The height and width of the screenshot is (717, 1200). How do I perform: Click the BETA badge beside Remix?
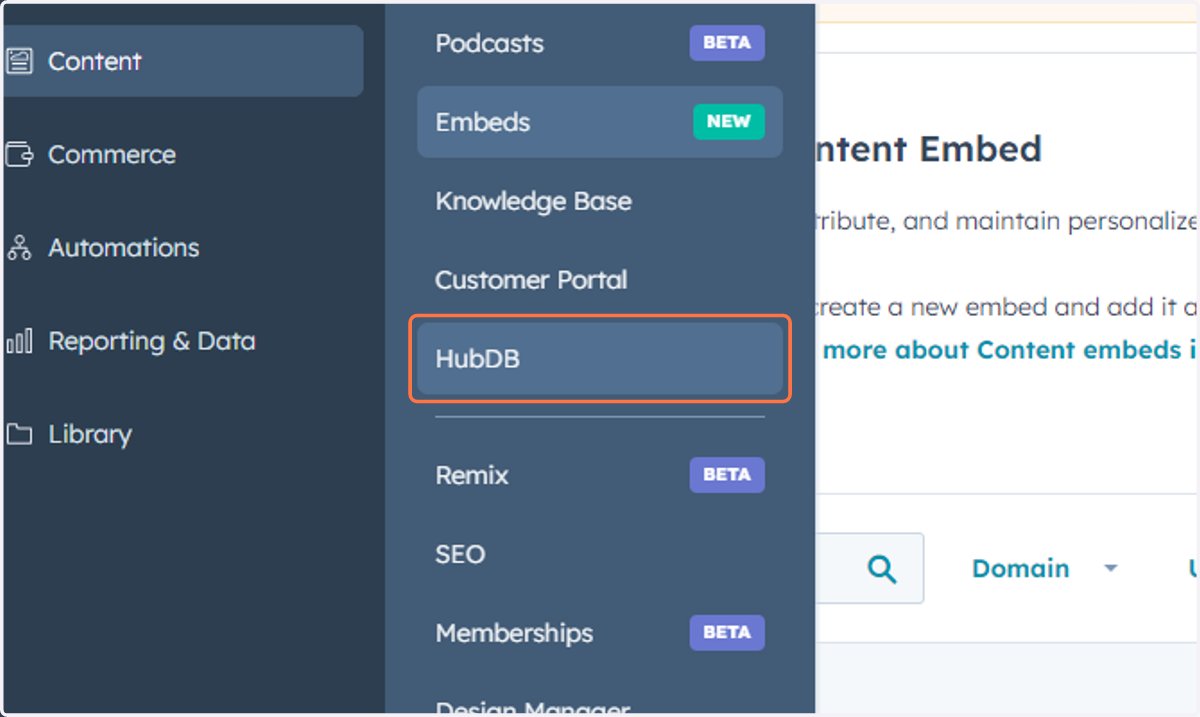pyautogui.click(x=727, y=475)
